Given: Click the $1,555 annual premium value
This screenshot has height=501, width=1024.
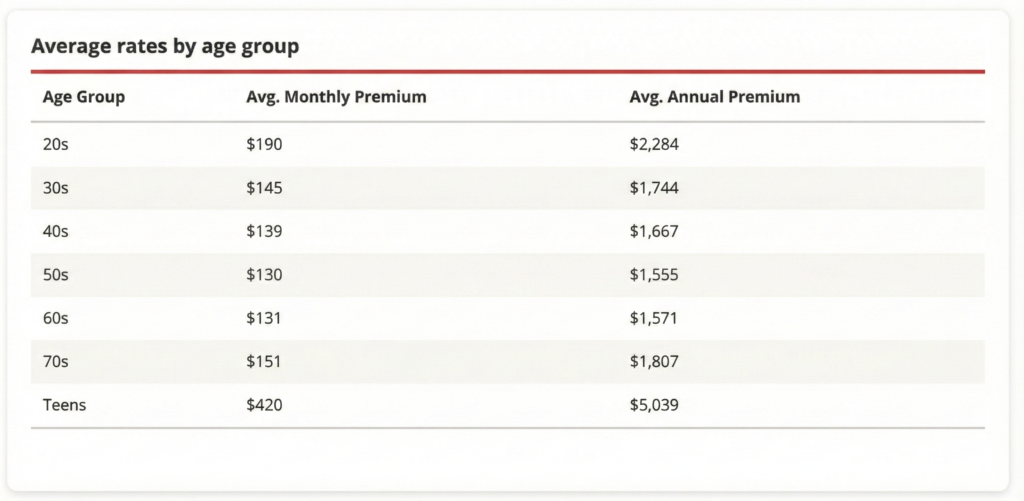Looking at the screenshot, I should [x=654, y=275].
